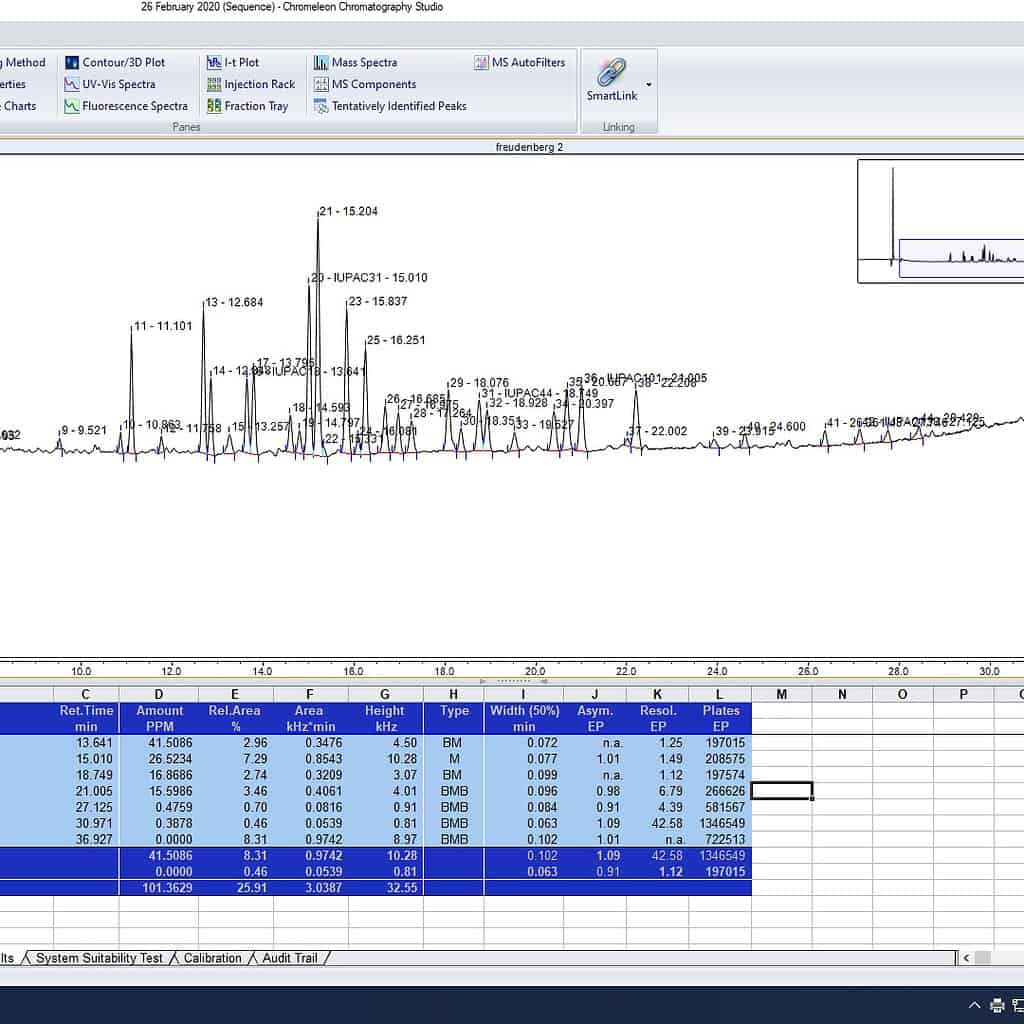The width and height of the screenshot is (1024, 1024).
Task: Click the chromatogram overview thumbnail
Action: (940, 221)
